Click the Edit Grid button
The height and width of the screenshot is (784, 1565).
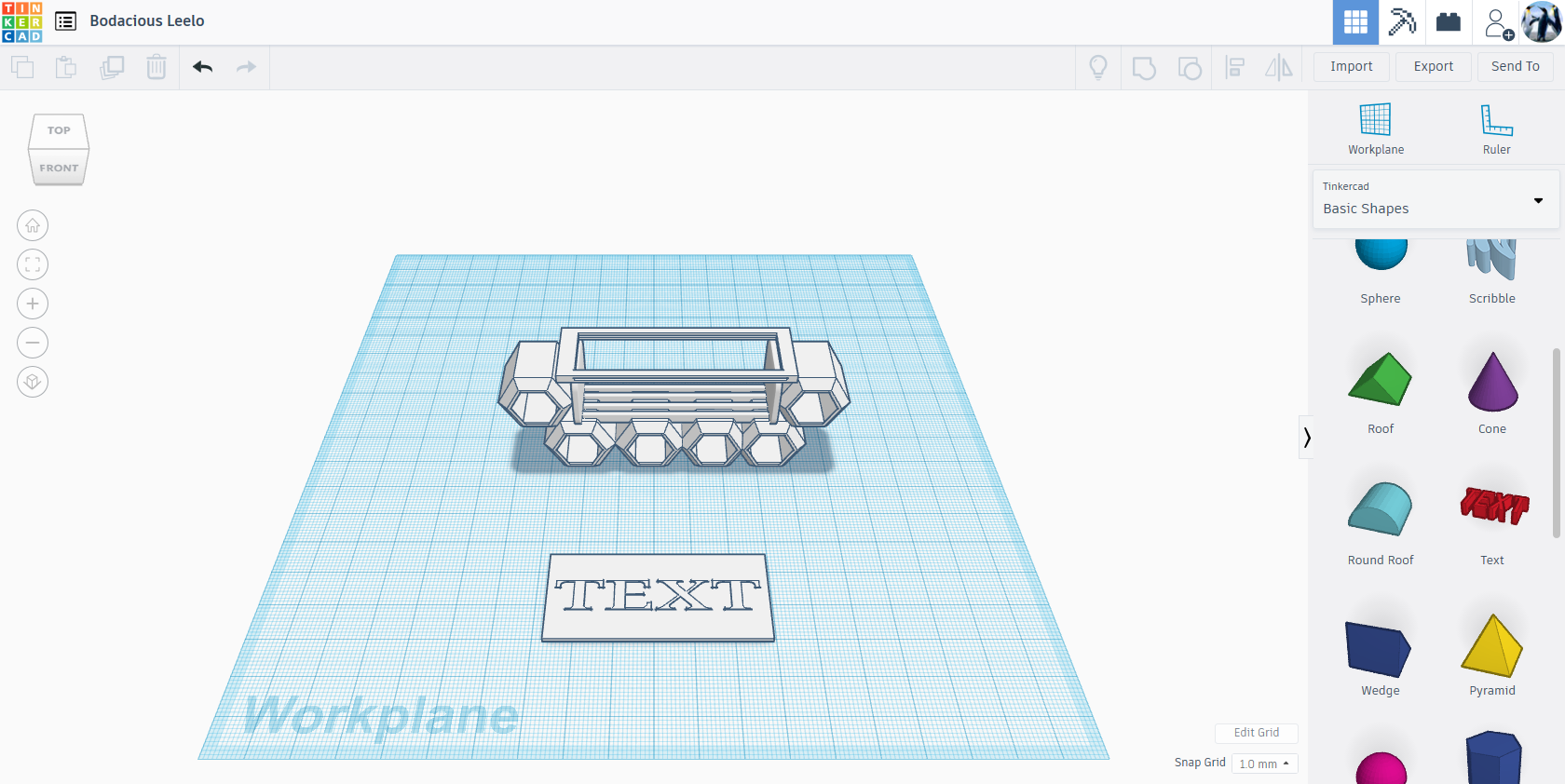(1257, 733)
